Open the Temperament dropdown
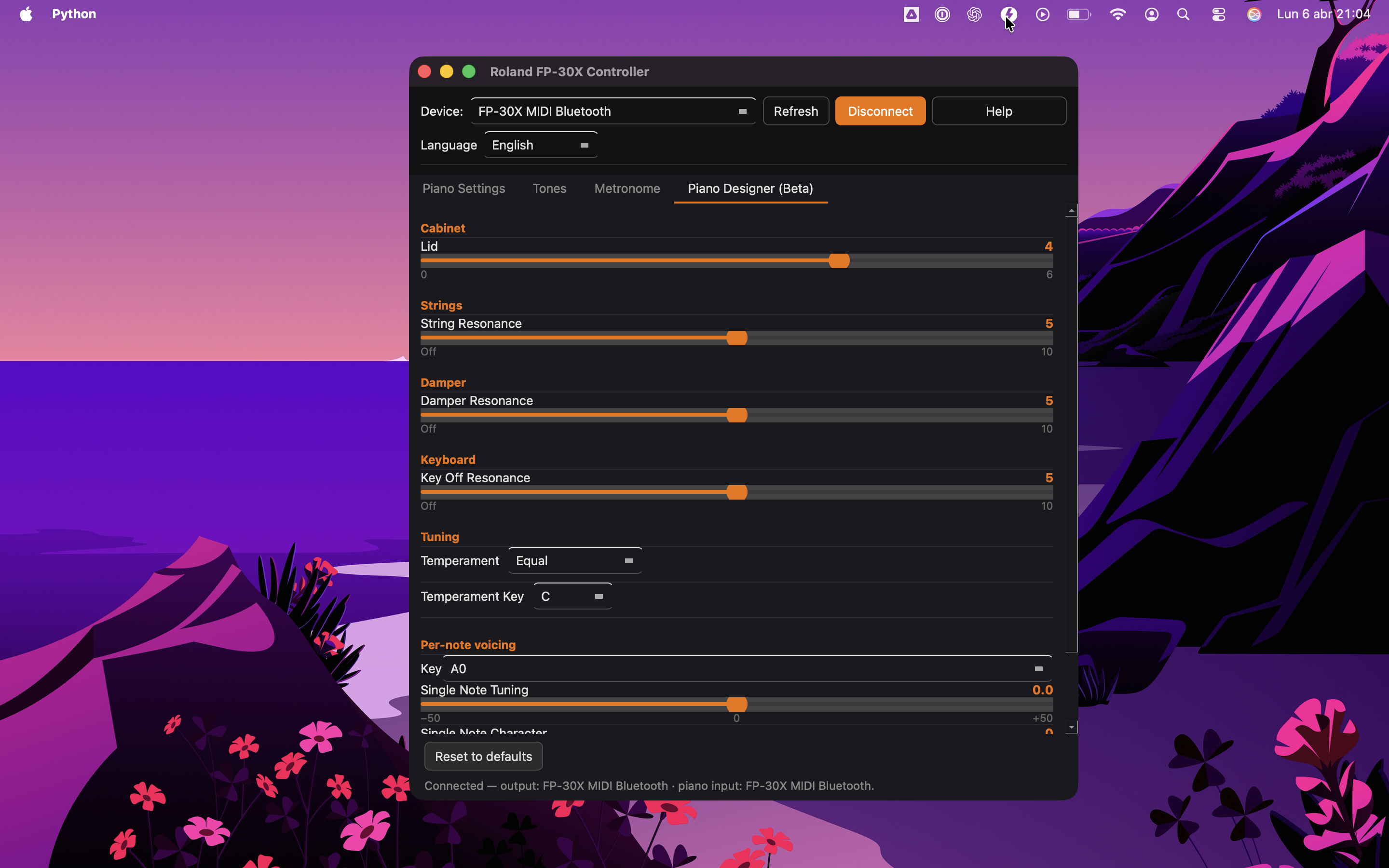This screenshot has width=1389, height=868. (x=574, y=560)
